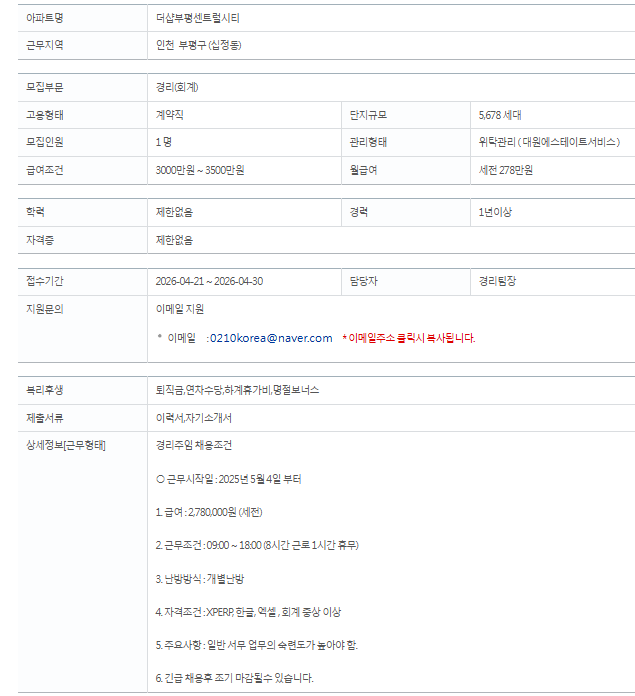635x696 pixels.
Task: Click the 세전 278만원 monthly pay value
Action: (505, 170)
